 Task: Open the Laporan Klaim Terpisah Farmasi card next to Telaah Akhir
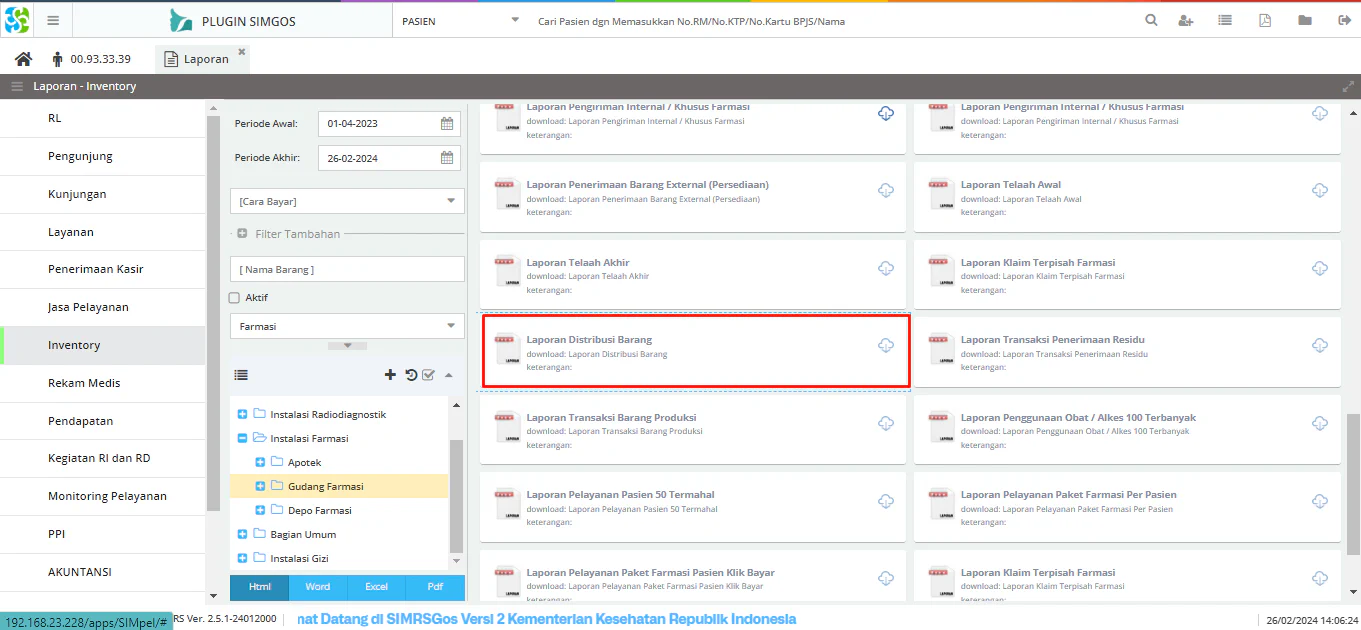coord(1127,275)
